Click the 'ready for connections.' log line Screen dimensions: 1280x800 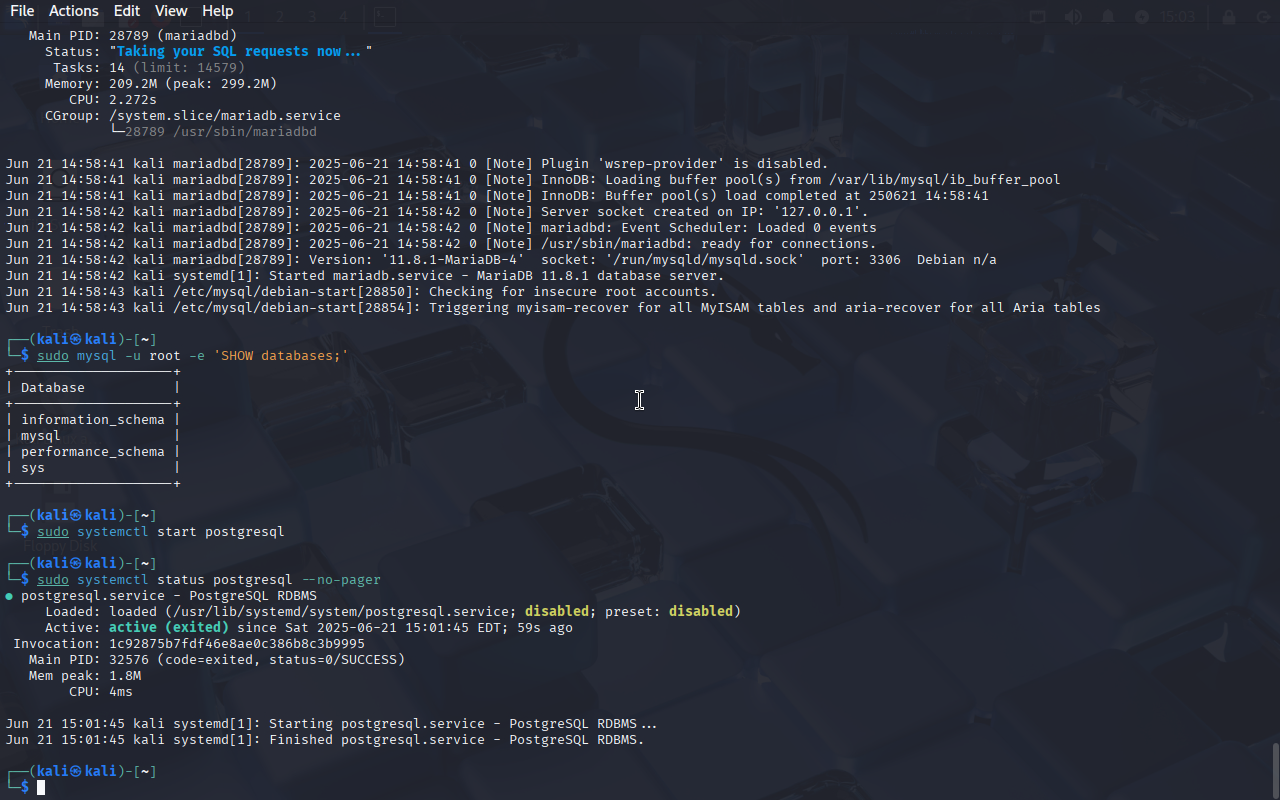(441, 244)
